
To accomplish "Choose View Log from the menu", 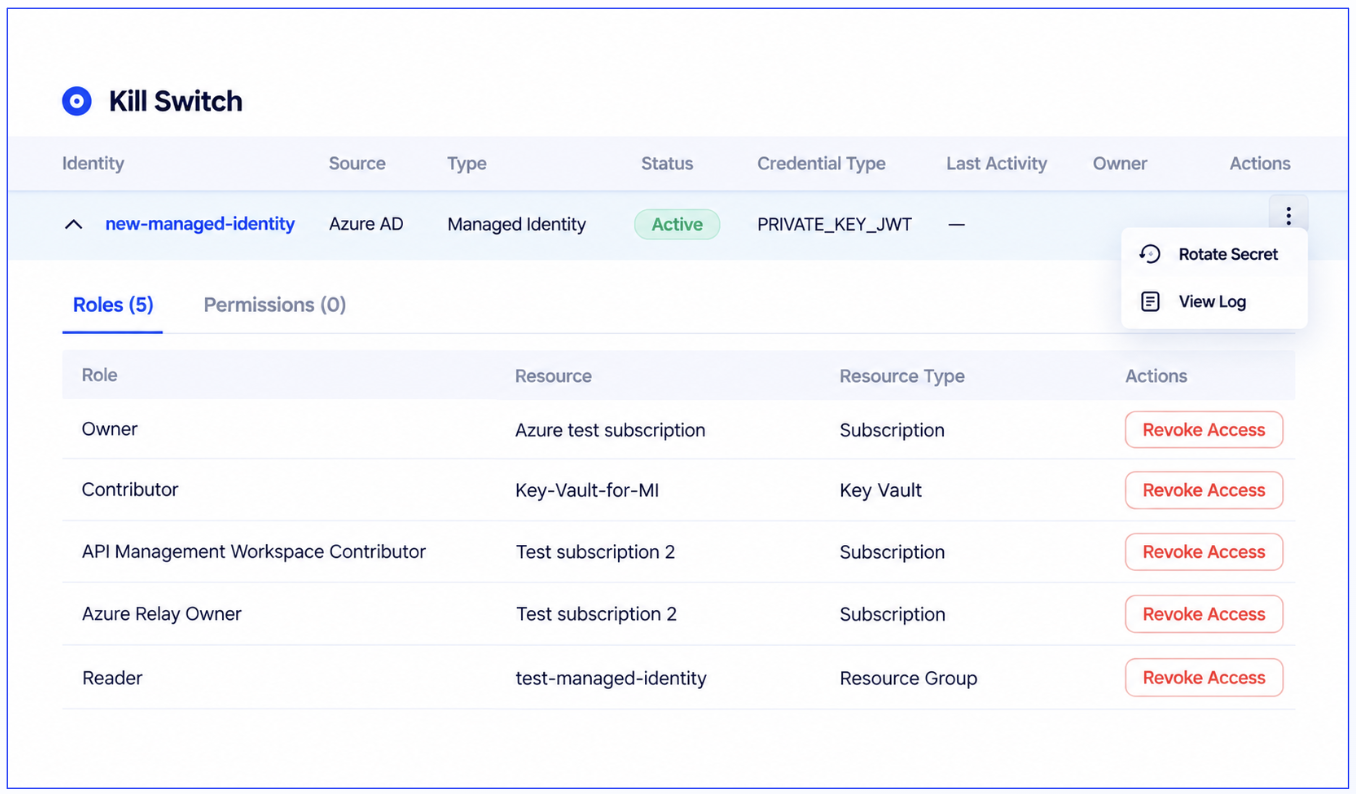I will (1214, 301).
